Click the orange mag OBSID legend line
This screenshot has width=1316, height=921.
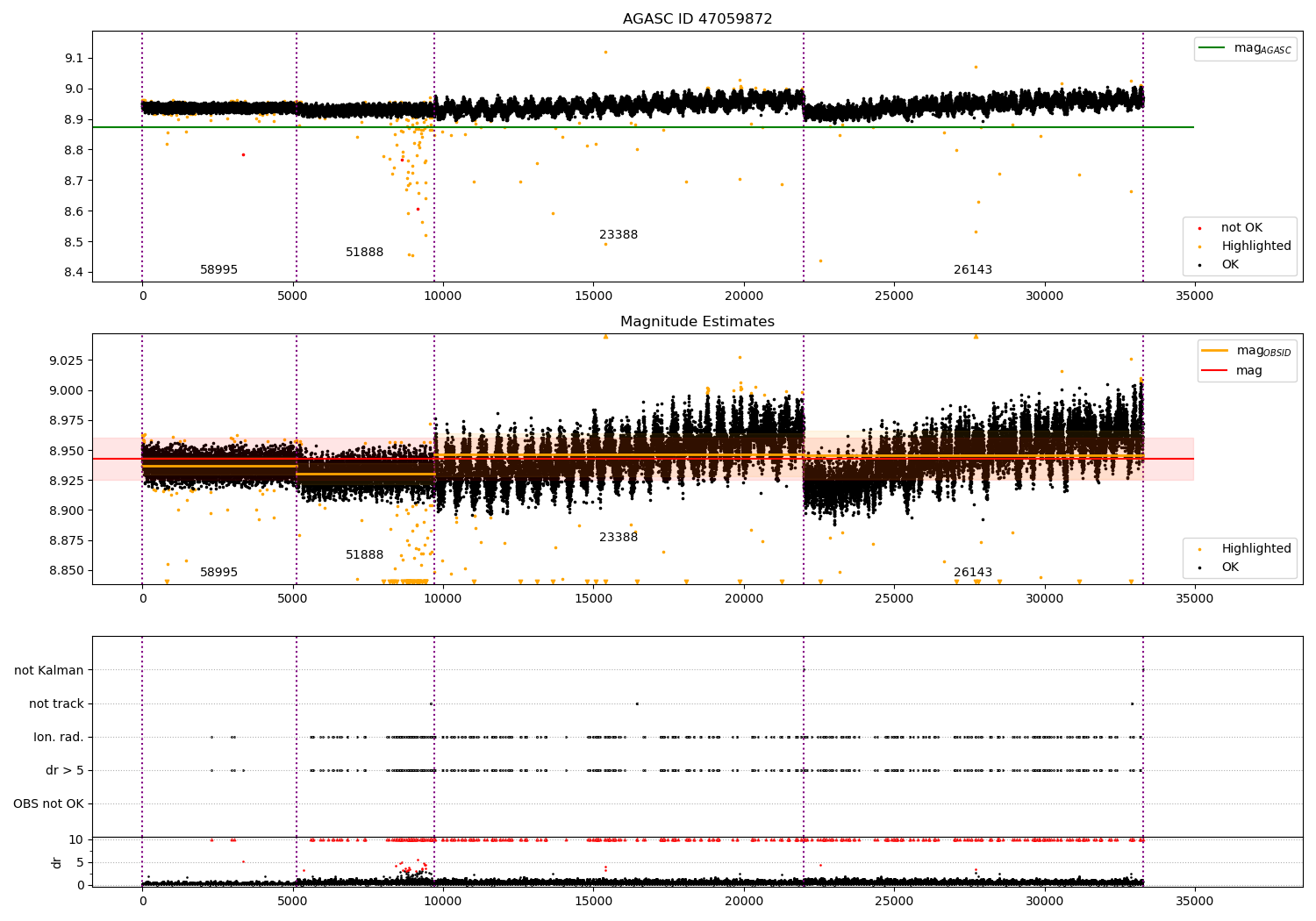pos(1214,351)
